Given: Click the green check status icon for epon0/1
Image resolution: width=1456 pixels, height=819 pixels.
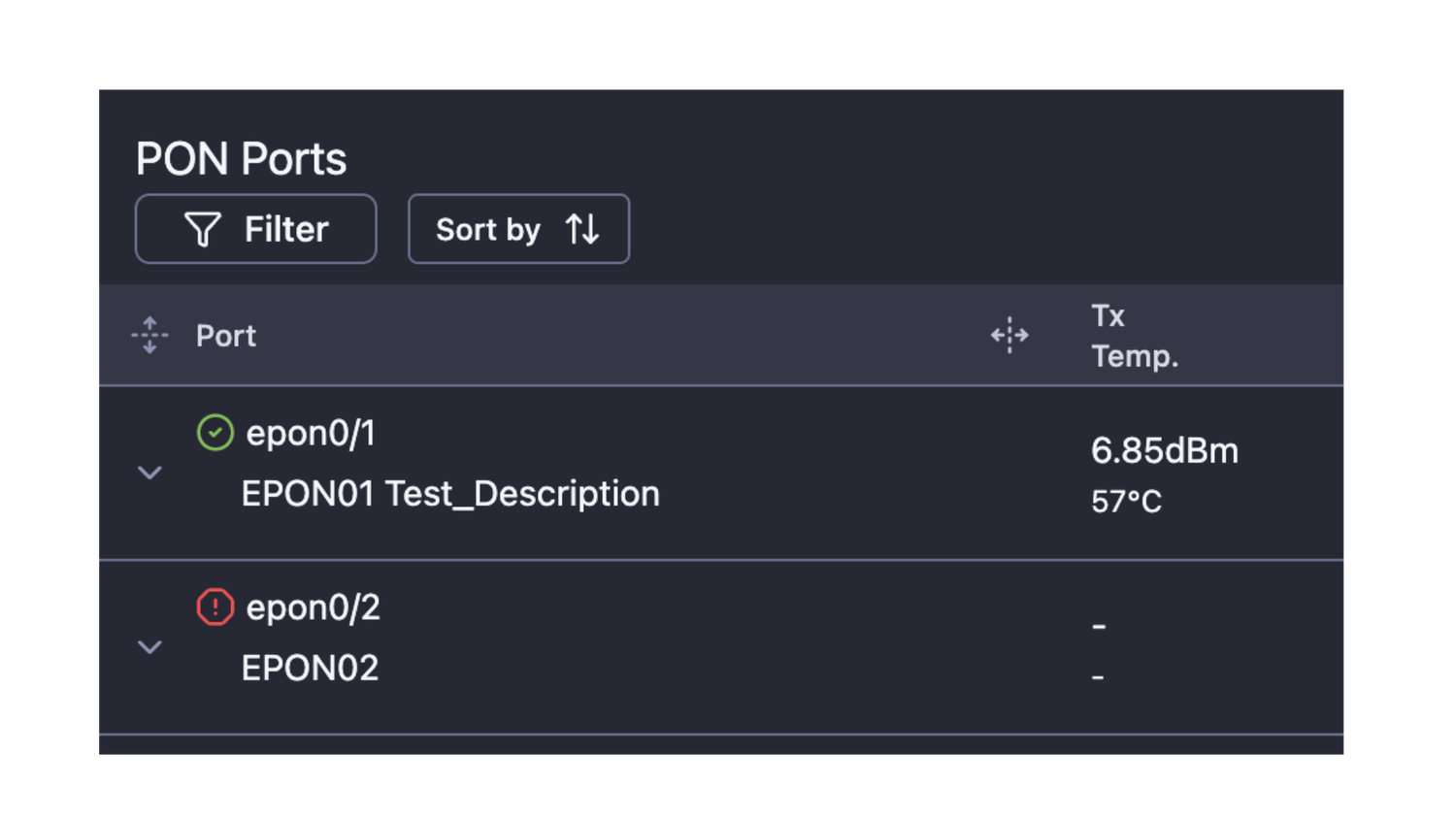Looking at the screenshot, I should click(215, 433).
